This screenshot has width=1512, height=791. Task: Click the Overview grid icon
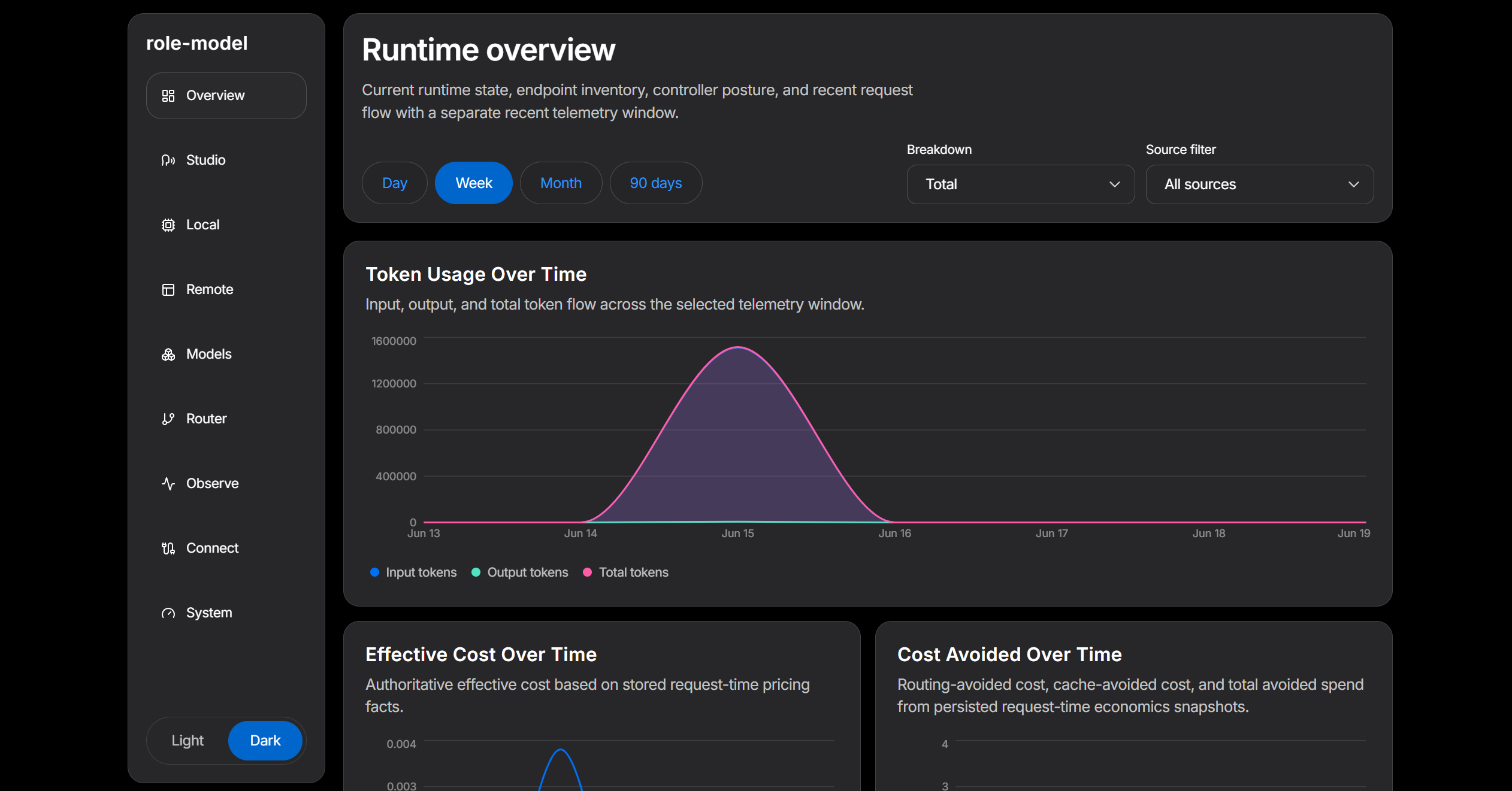(168, 96)
